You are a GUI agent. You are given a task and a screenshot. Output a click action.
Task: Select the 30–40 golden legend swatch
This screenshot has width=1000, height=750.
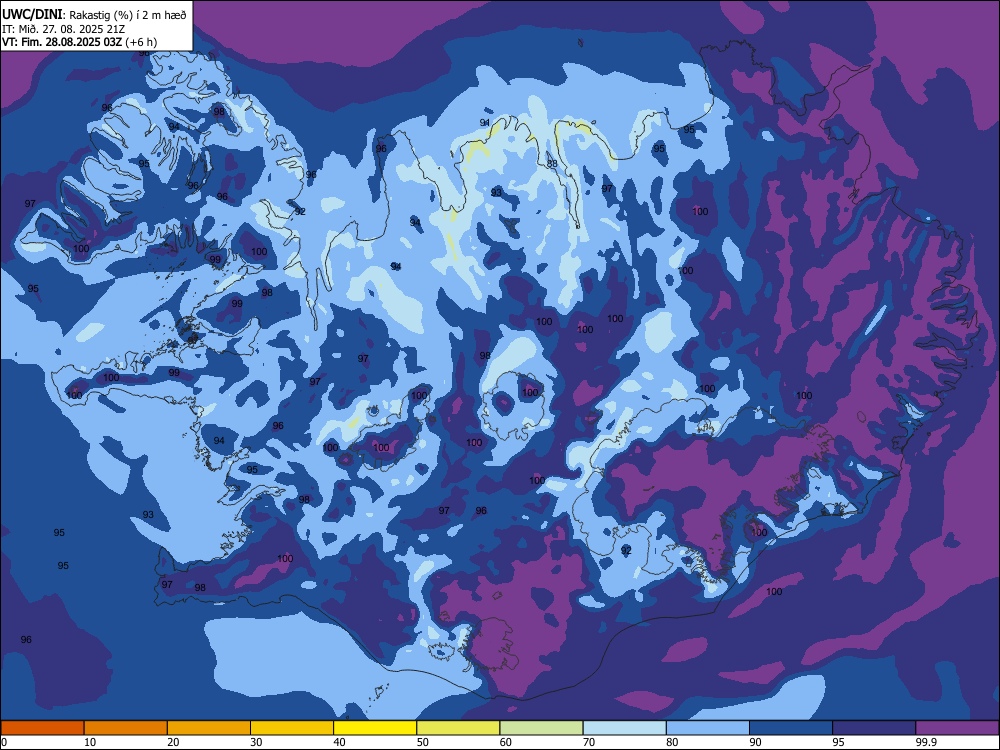click(x=292, y=728)
